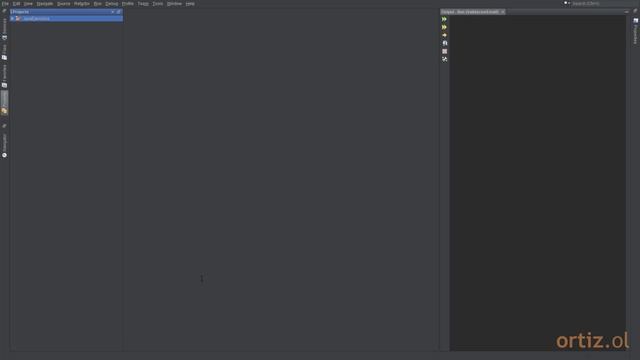Viewport: 640px width, 360px height.
Task: Open the Refactor menu
Action: point(82,4)
